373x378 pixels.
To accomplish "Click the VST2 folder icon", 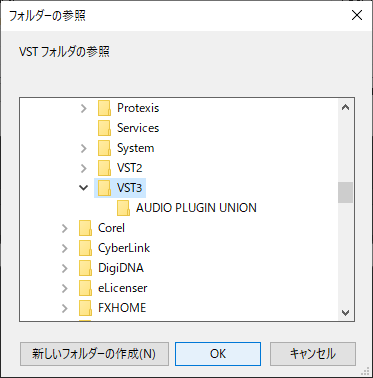I will click(x=104, y=168).
